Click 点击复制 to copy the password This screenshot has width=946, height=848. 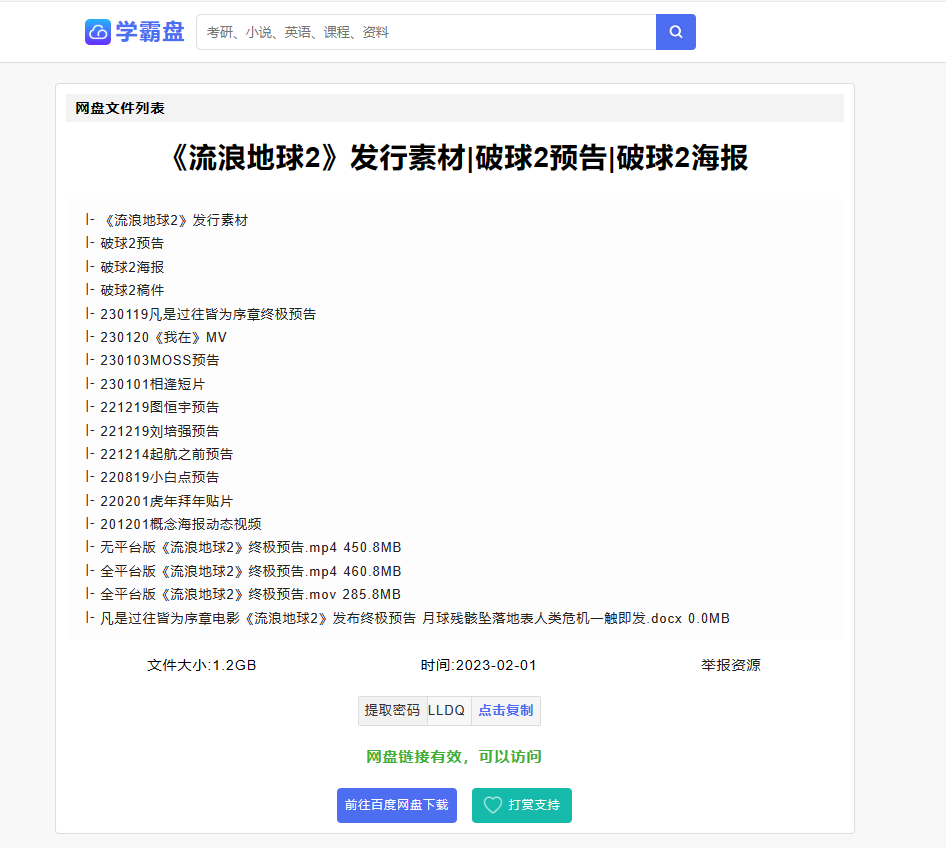coord(505,711)
